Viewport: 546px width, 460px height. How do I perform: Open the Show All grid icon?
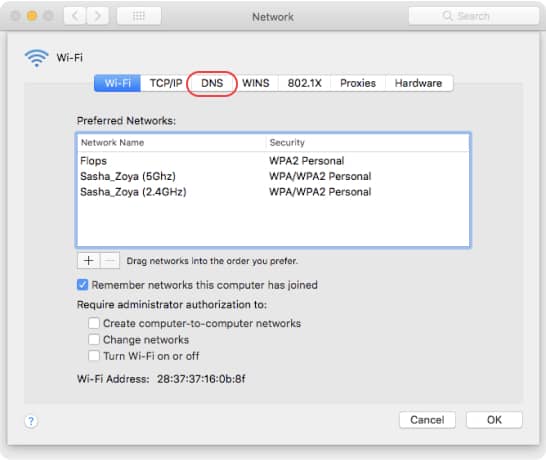(139, 16)
